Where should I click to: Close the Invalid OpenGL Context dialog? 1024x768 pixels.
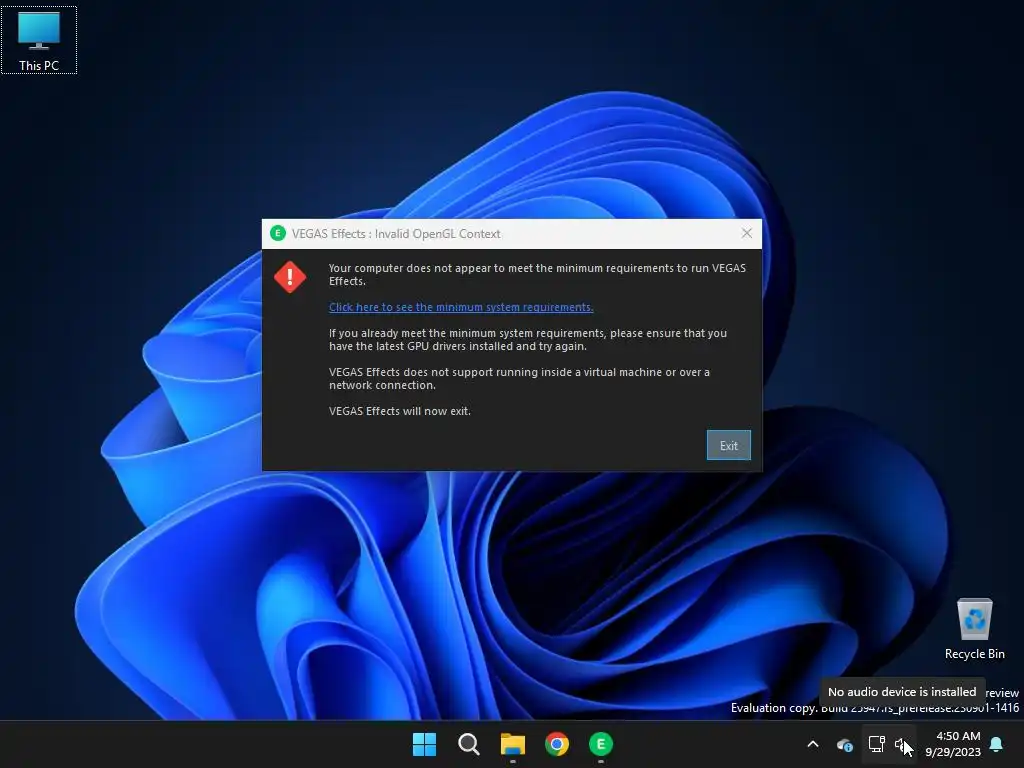tap(746, 233)
